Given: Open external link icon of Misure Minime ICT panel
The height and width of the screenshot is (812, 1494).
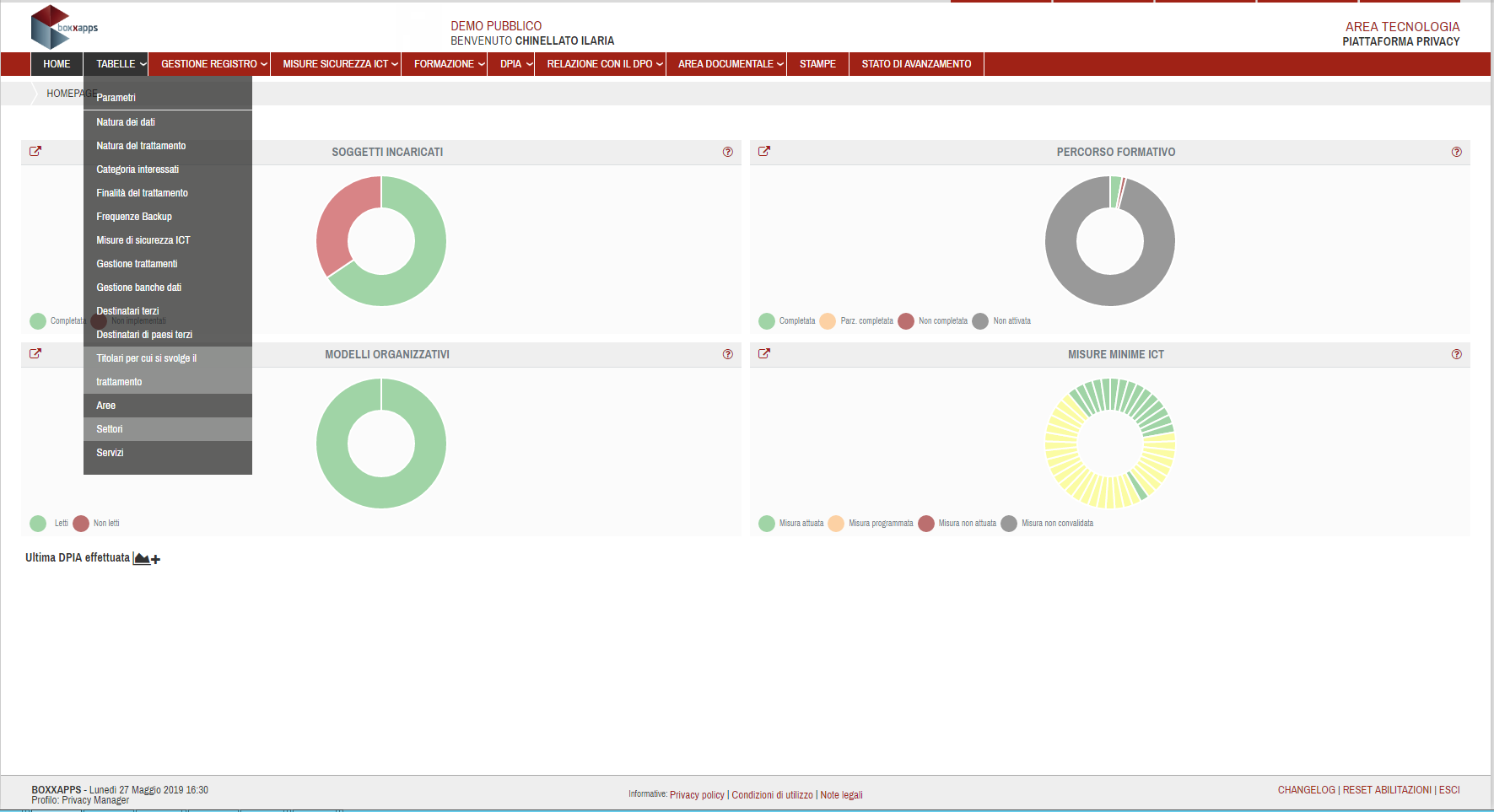Looking at the screenshot, I should 764,354.
